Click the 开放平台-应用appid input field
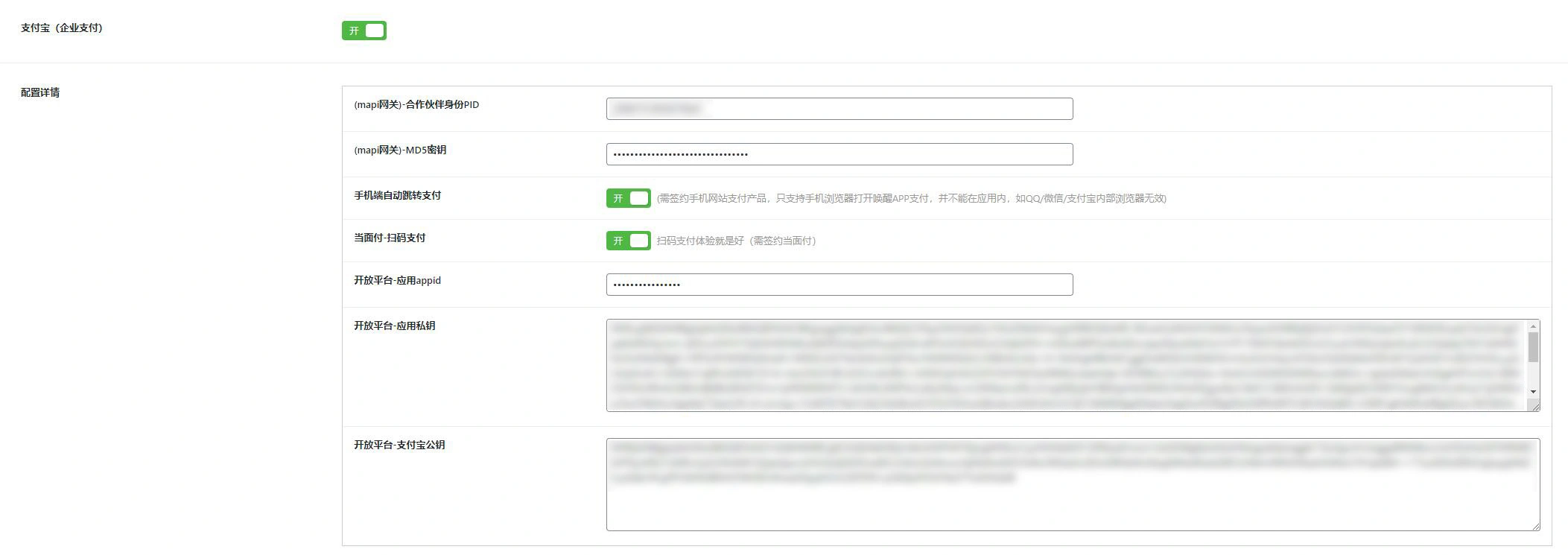 click(x=839, y=285)
